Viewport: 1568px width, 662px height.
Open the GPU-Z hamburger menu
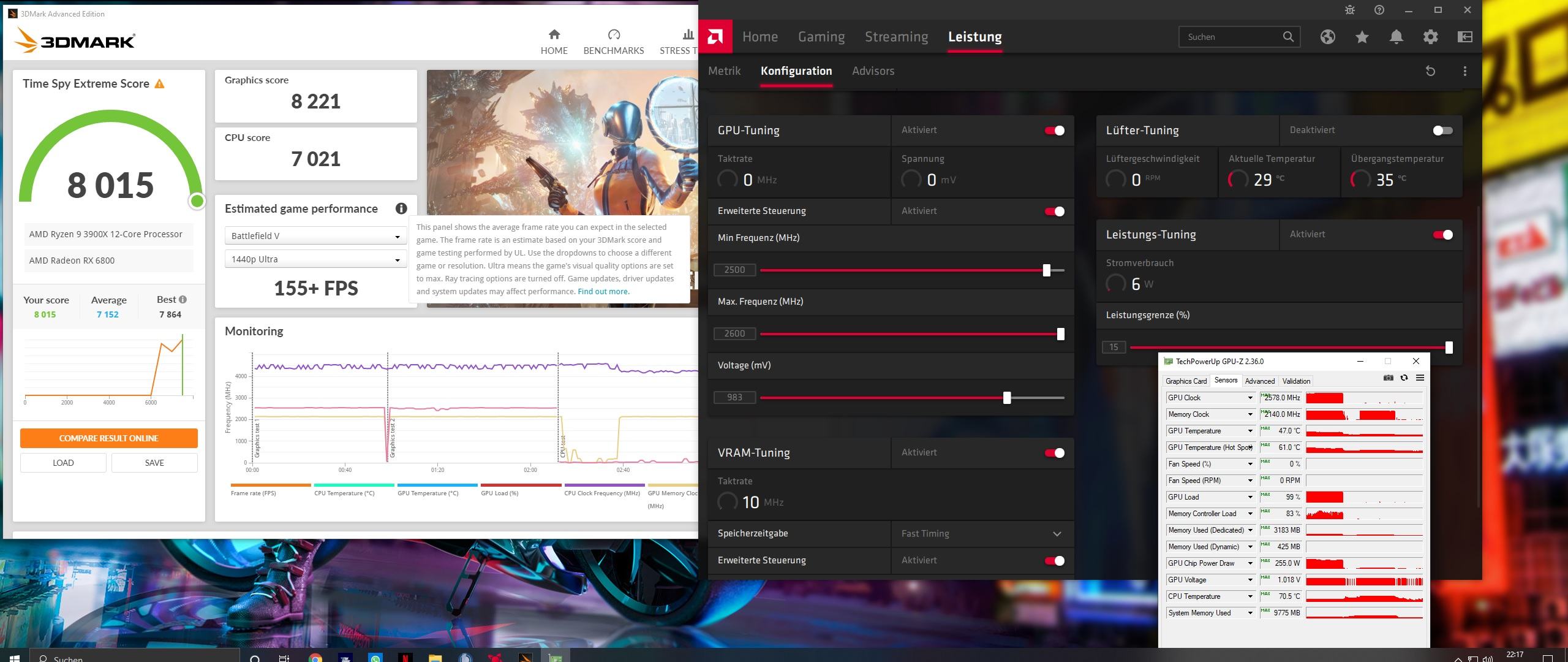tap(1420, 378)
